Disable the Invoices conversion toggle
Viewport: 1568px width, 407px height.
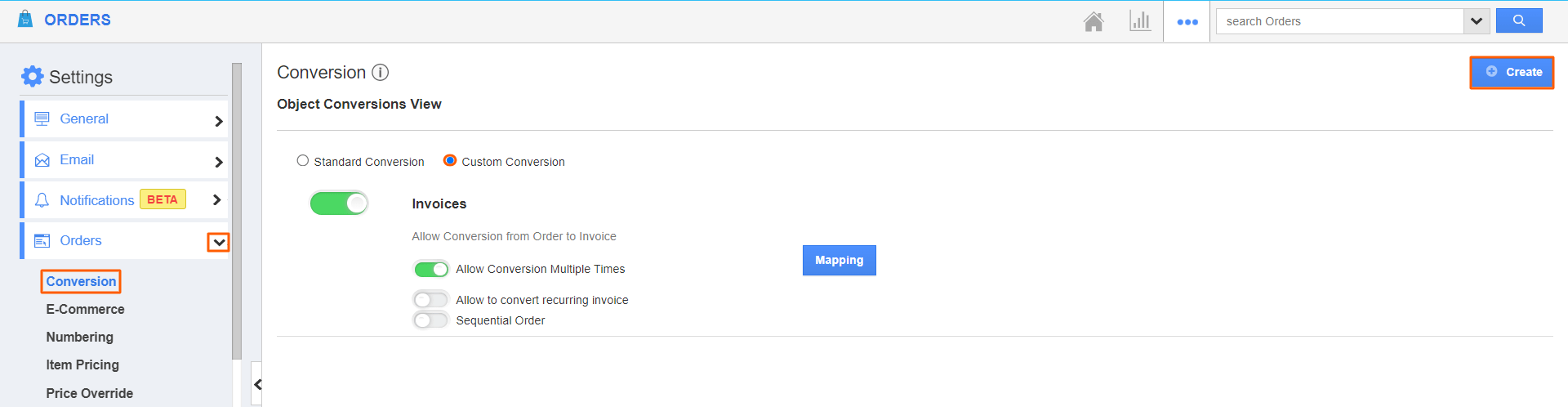pyautogui.click(x=339, y=203)
